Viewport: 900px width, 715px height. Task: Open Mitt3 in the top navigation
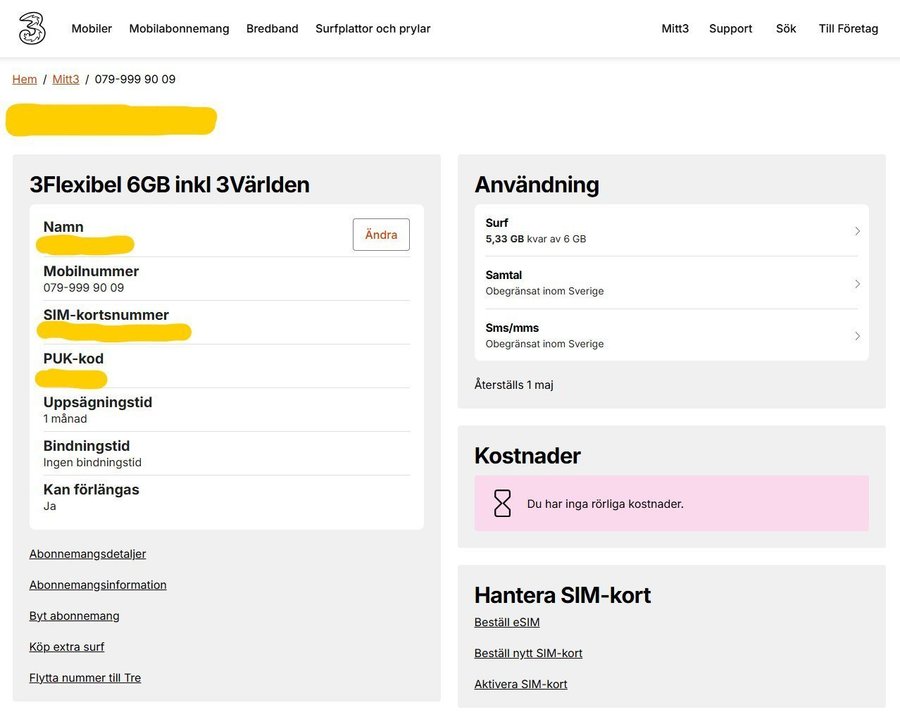pyautogui.click(x=675, y=29)
